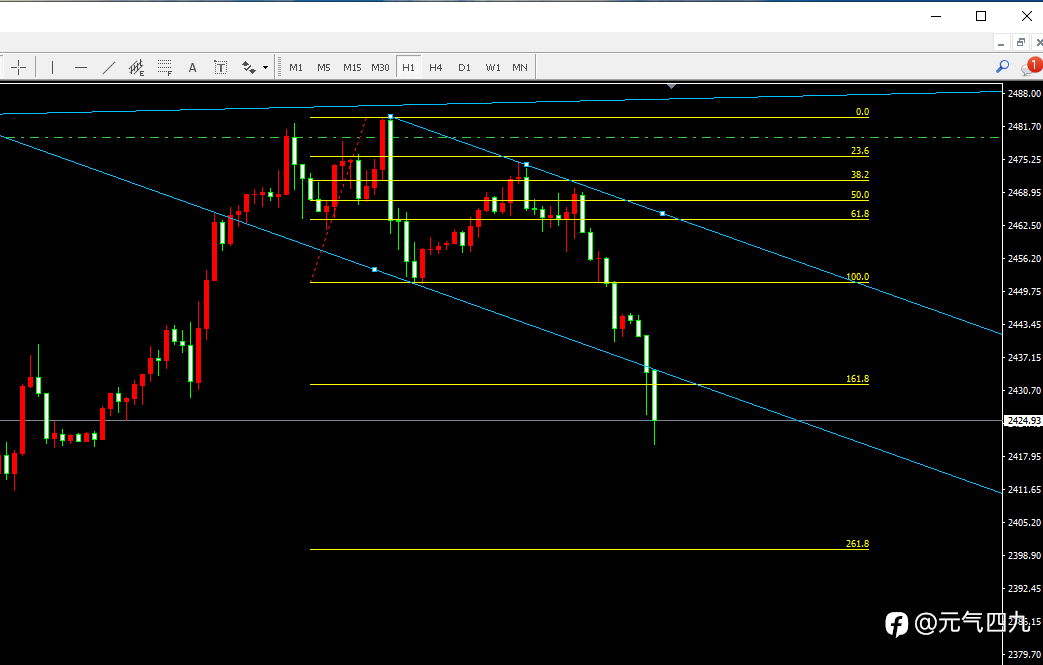
Task: Toggle the active H1 timeframe button
Action: (408, 67)
